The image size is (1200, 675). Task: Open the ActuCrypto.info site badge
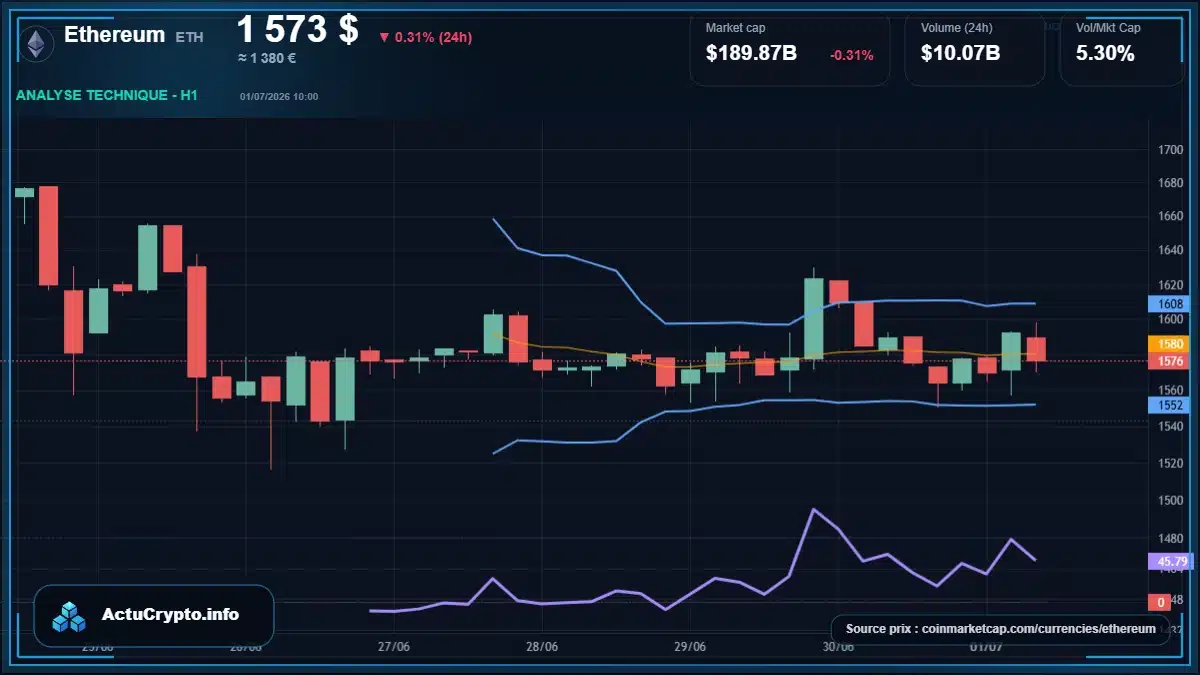click(x=154, y=616)
